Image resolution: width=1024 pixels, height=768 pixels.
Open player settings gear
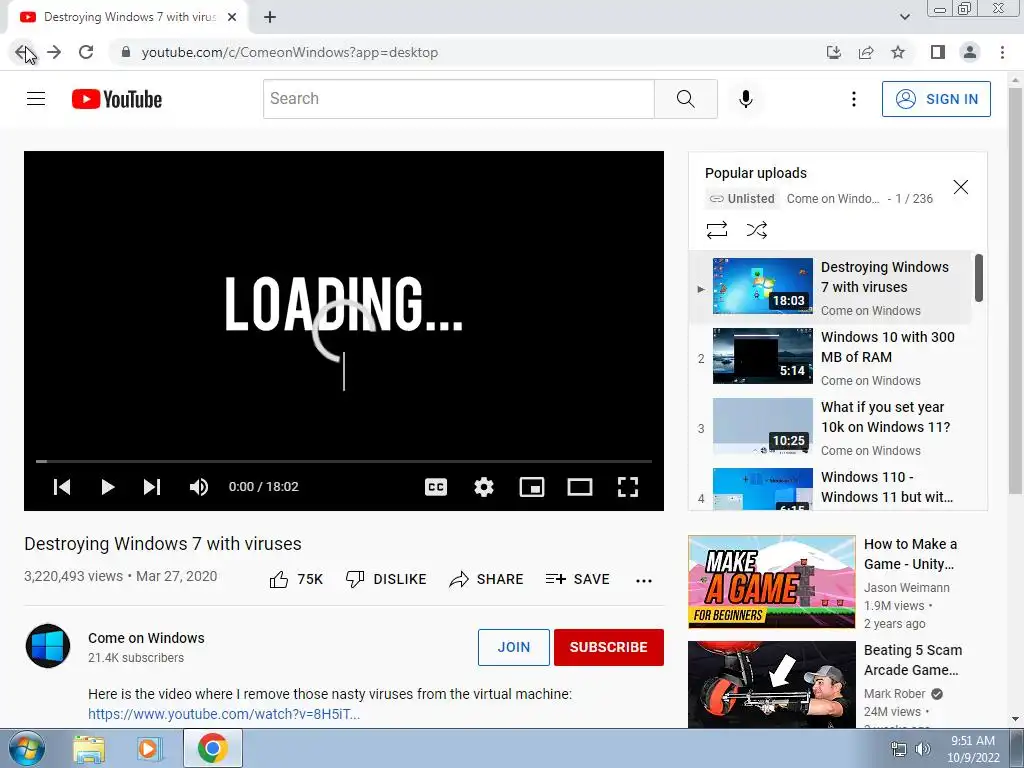pos(484,487)
